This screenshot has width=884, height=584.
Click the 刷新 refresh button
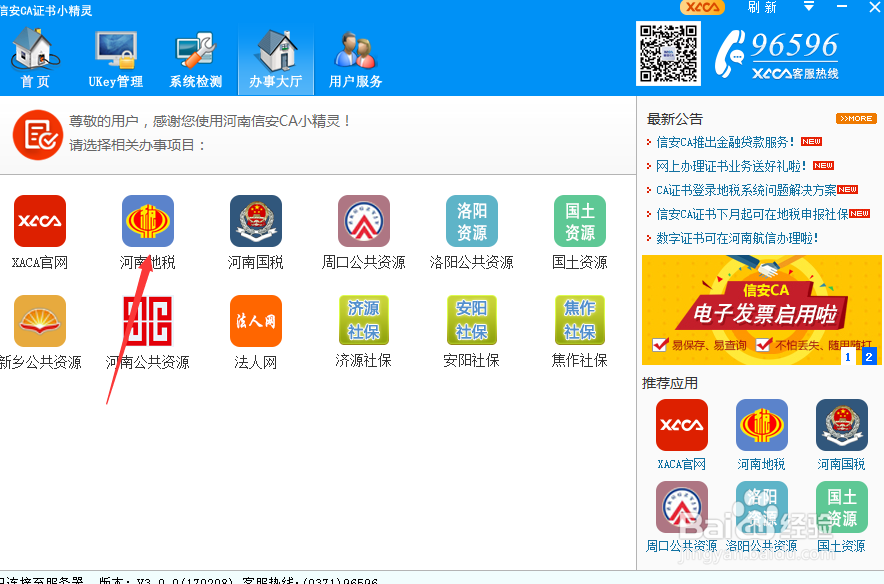coord(762,7)
